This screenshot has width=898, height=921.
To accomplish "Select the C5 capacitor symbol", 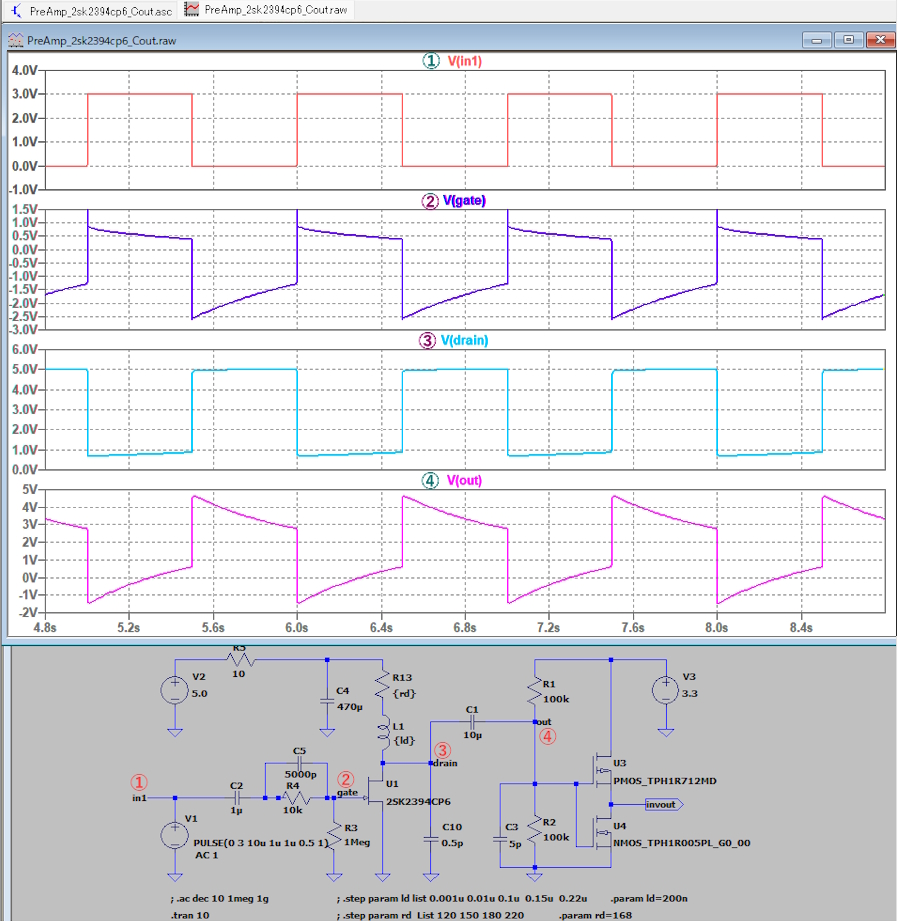I will 300,764.
